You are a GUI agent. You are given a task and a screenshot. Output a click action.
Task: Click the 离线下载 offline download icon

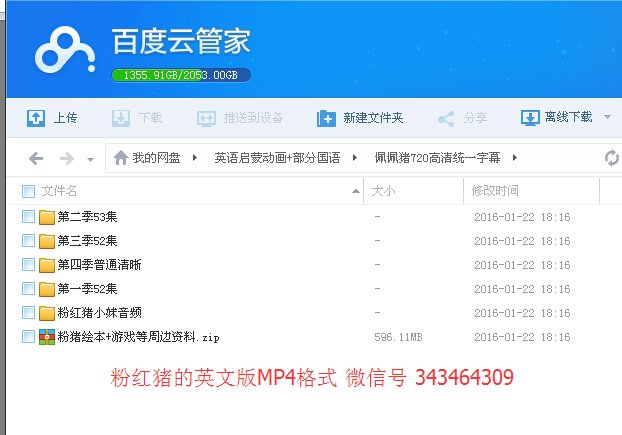click(x=530, y=118)
